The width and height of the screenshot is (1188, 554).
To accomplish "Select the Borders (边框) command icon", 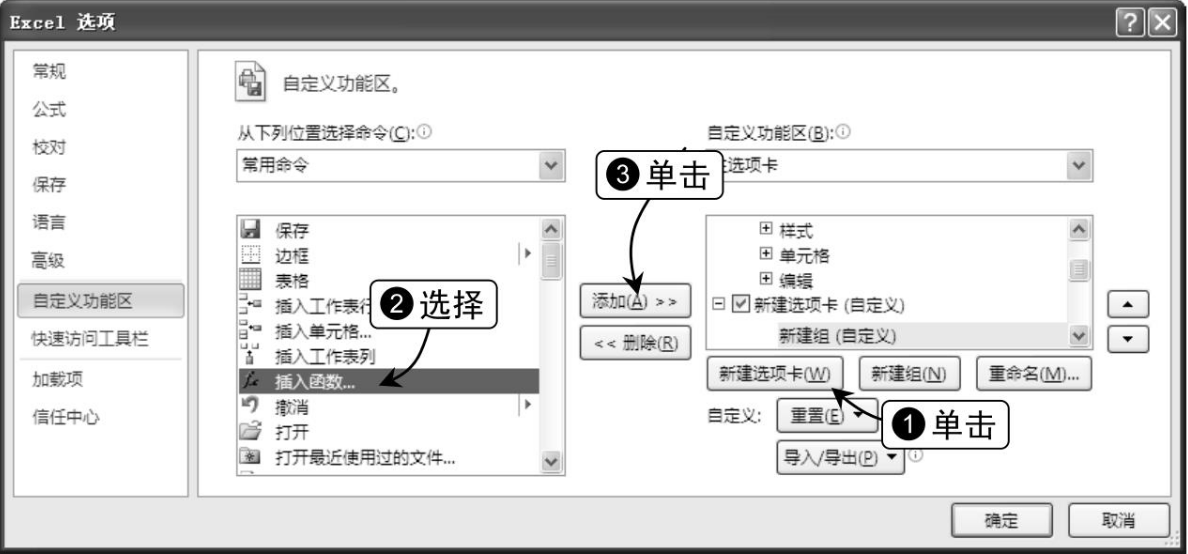I will 250,255.
